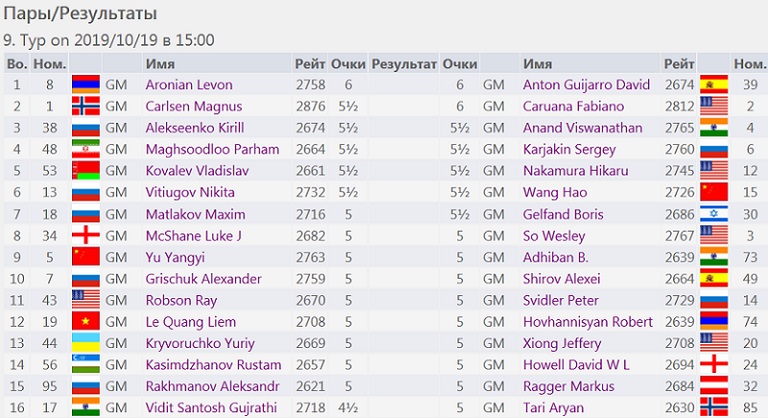Screen dimensions: 768x418
Task: Click the 'Пары/Результаты' heading
Action: point(81,15)
